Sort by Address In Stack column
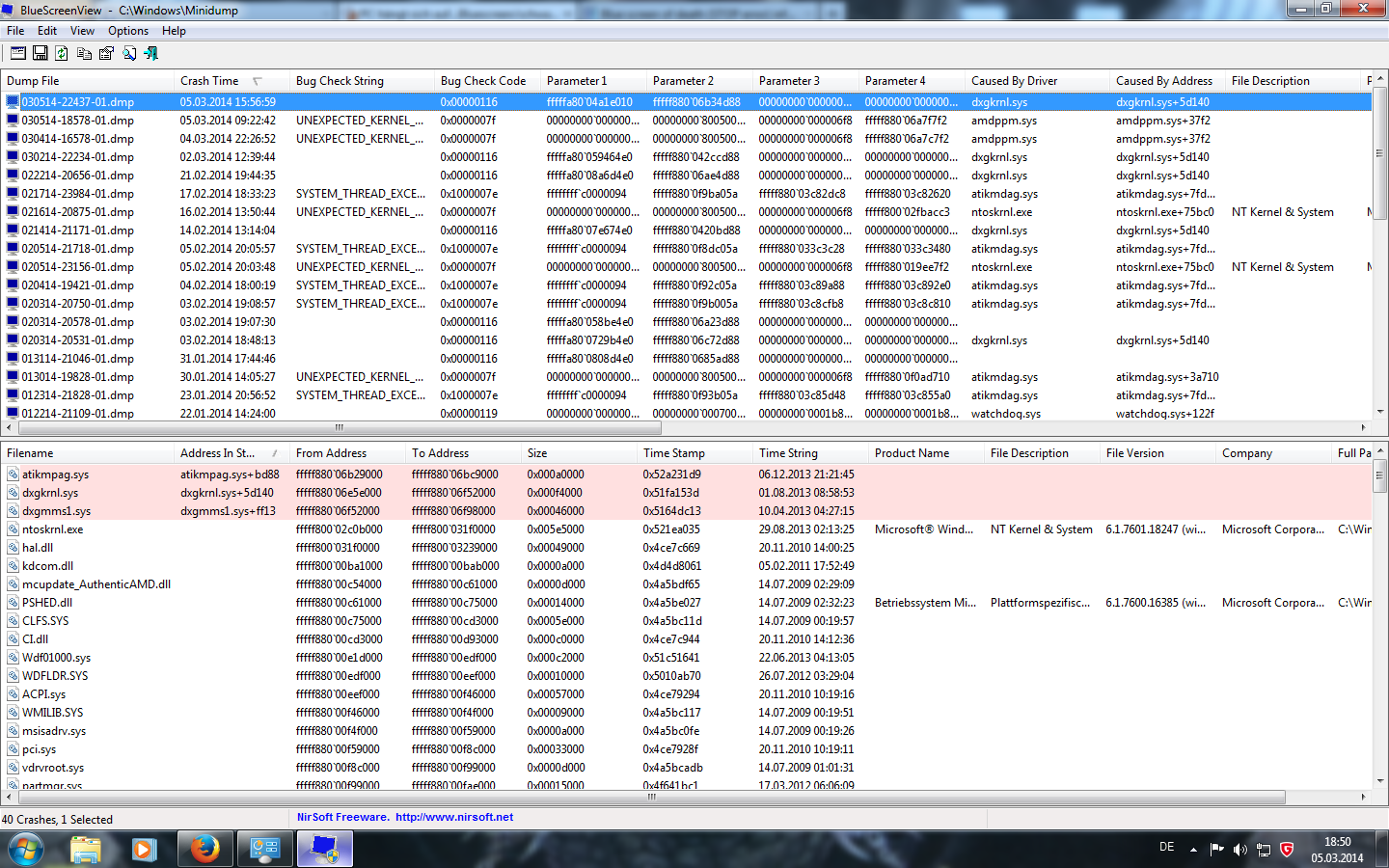Screen dimensions: 1389x868 [x=231, y=453]
